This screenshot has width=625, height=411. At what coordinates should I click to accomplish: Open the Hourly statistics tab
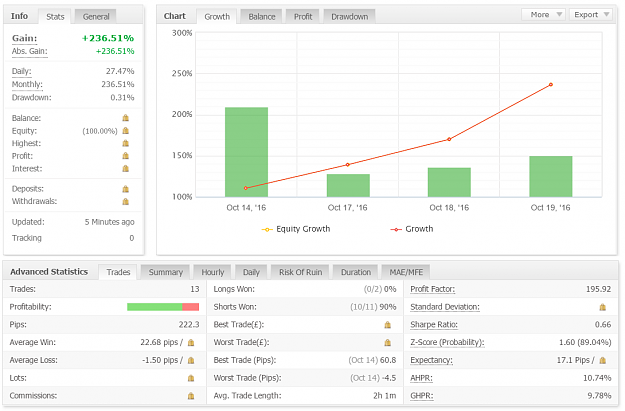(212, 272)
